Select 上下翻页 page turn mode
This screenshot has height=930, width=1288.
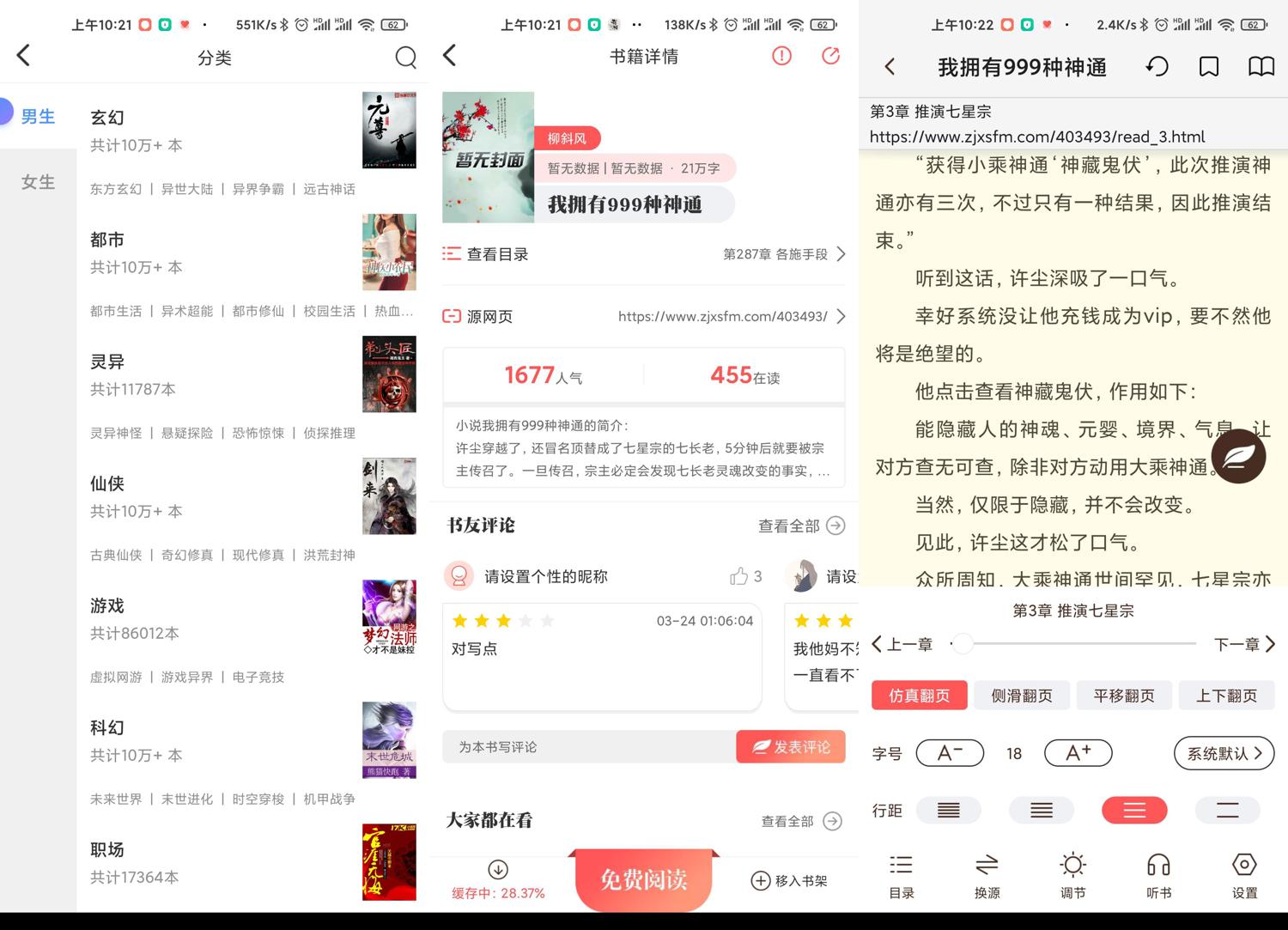(x=1226, y=696)
